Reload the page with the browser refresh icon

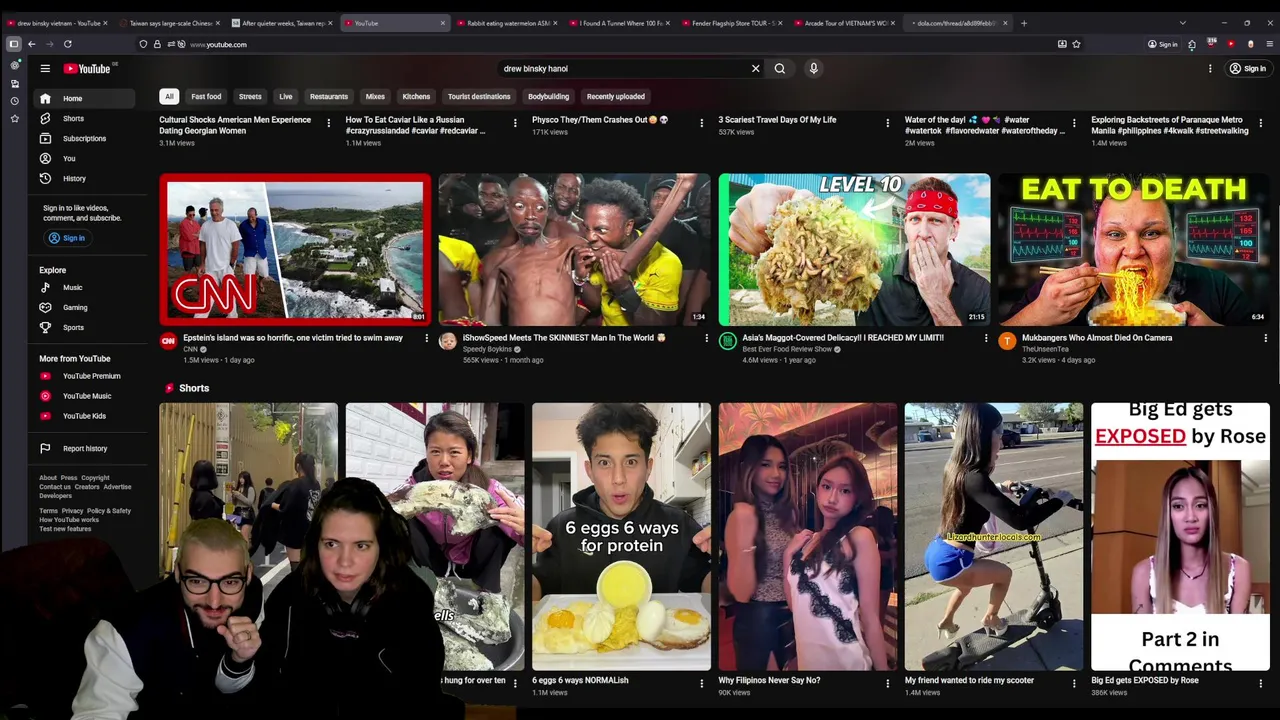pos(67,44)
